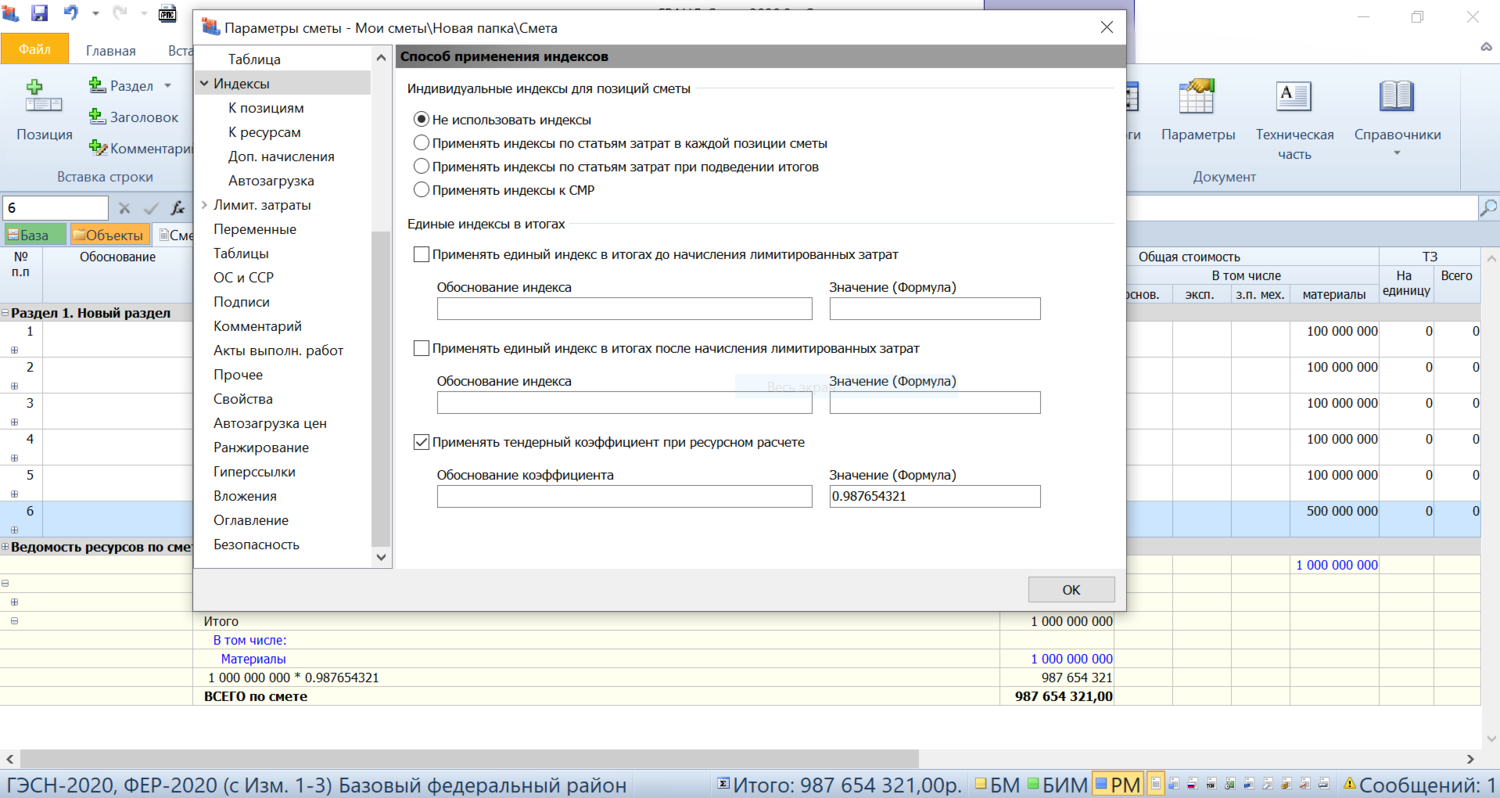Click the Итого sigma icon in status bar
The image size is (1500, 798).
click(x=724, y=785)
